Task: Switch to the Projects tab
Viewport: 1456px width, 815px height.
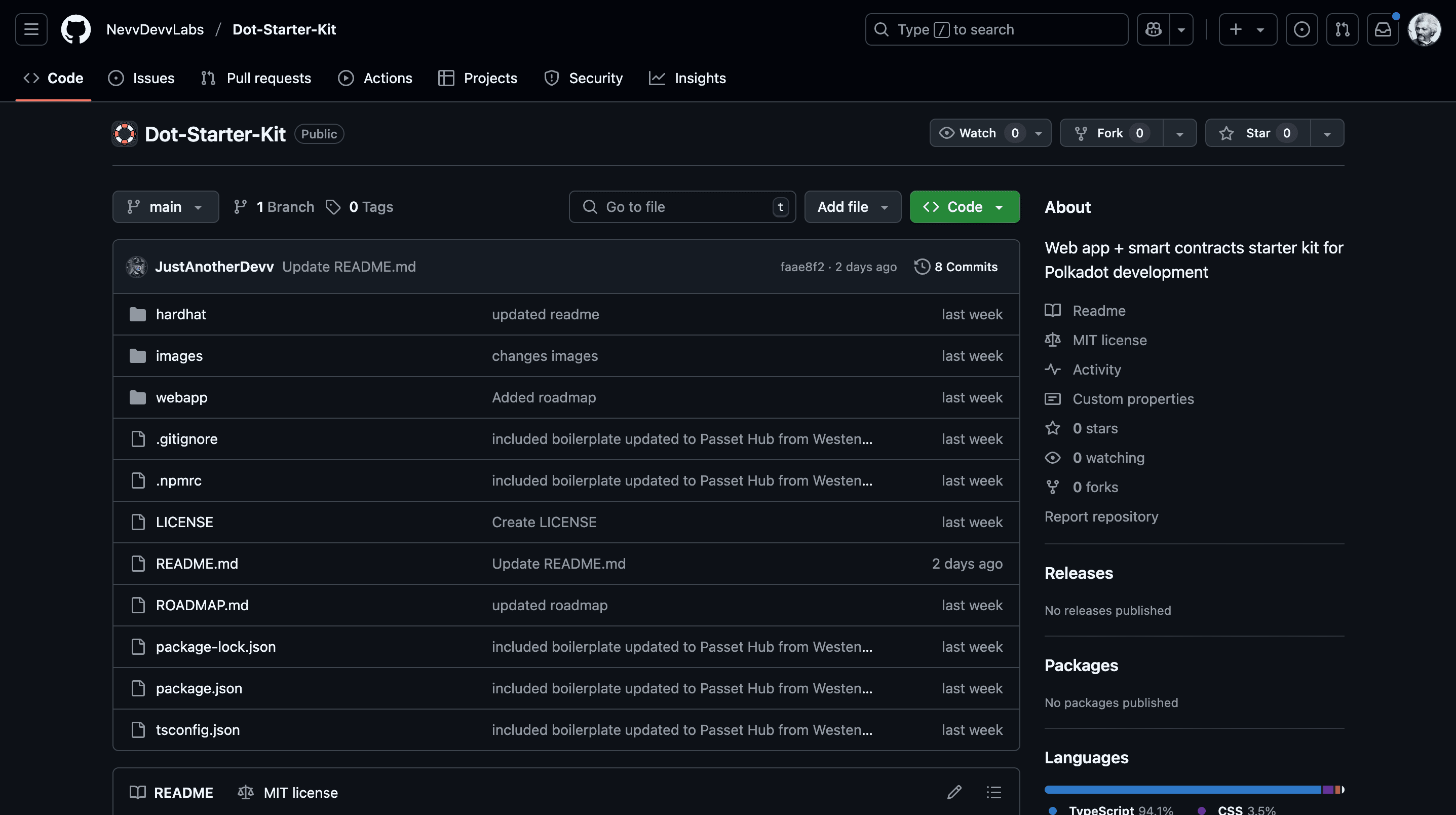Action: point(478,78)
